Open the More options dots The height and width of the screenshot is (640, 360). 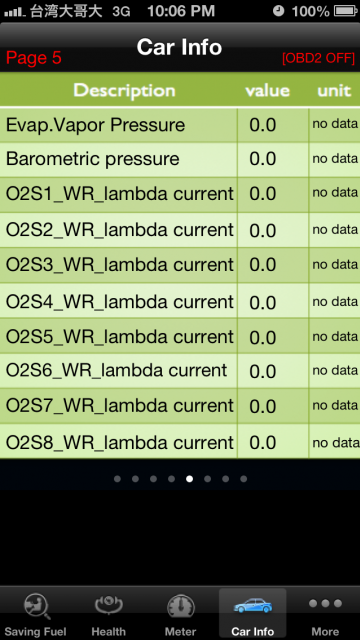click(325, 603)
